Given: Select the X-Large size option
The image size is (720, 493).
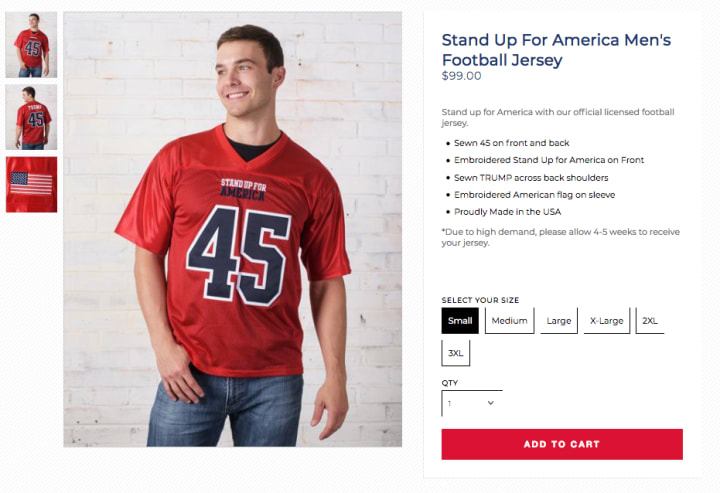Looking at the screenshot, I should pyautogui.click(x=607, y=320).
